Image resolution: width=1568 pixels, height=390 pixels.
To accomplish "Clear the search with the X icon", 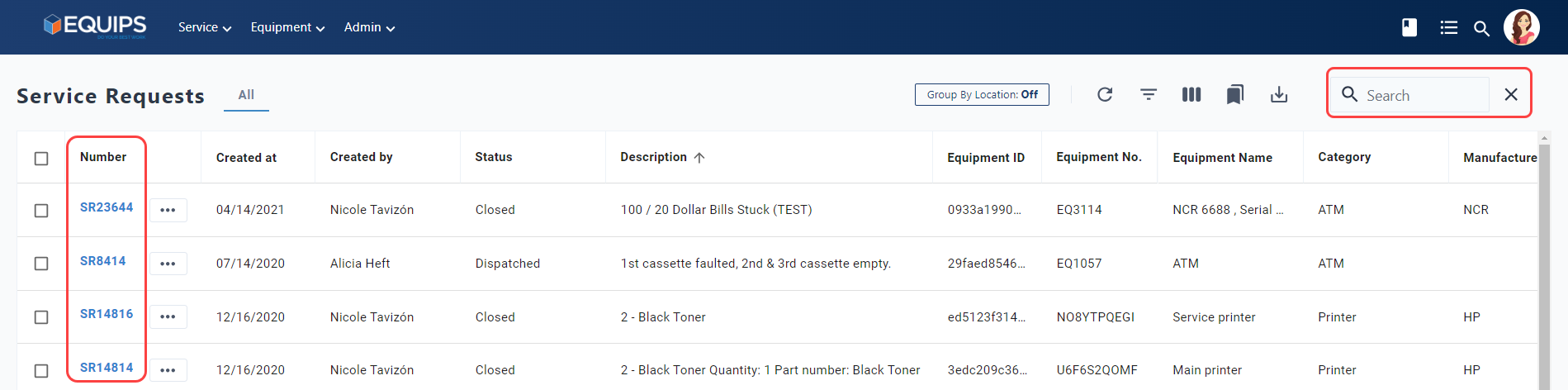I will [x=1511, y=94].
